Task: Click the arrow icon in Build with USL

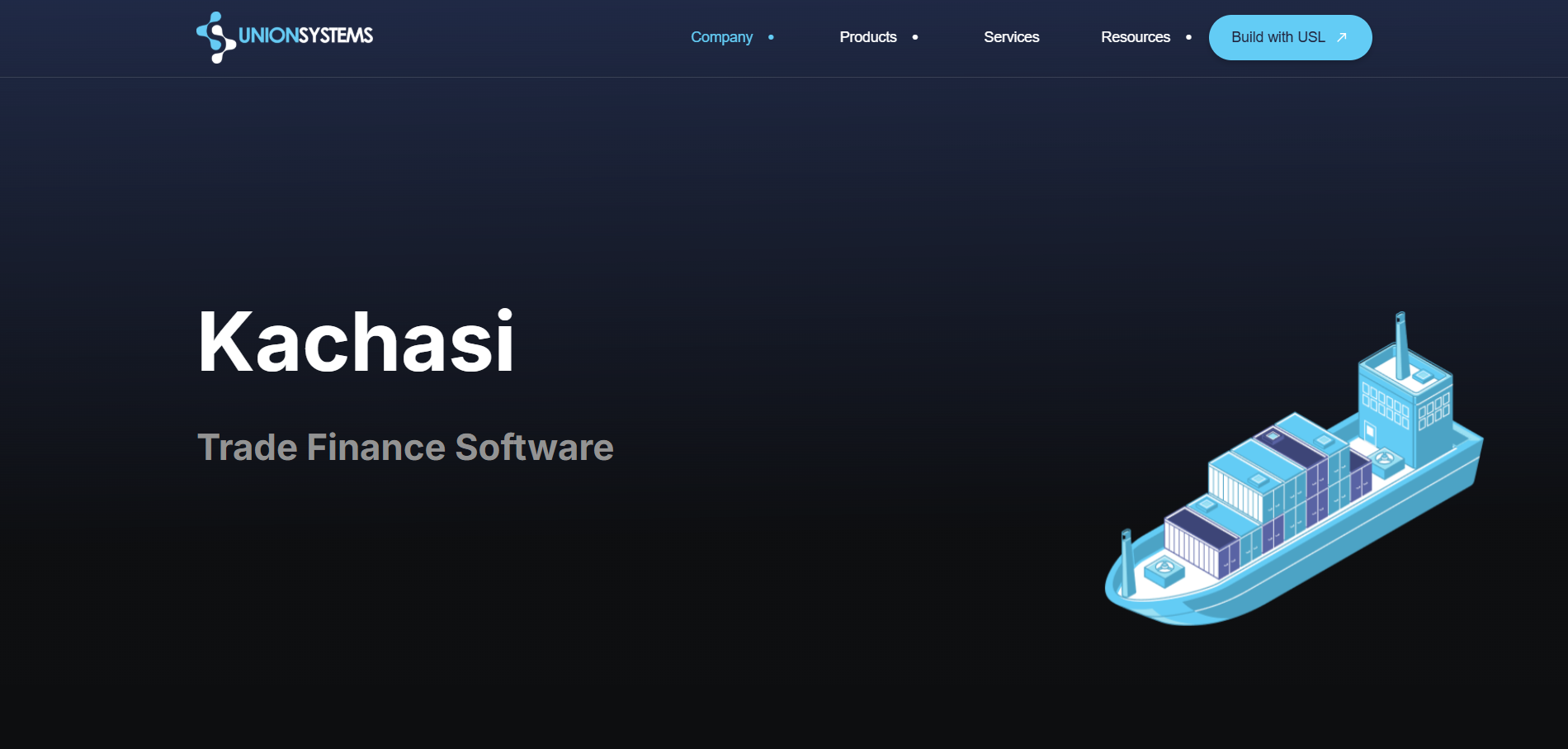Action: (1342, 37)
